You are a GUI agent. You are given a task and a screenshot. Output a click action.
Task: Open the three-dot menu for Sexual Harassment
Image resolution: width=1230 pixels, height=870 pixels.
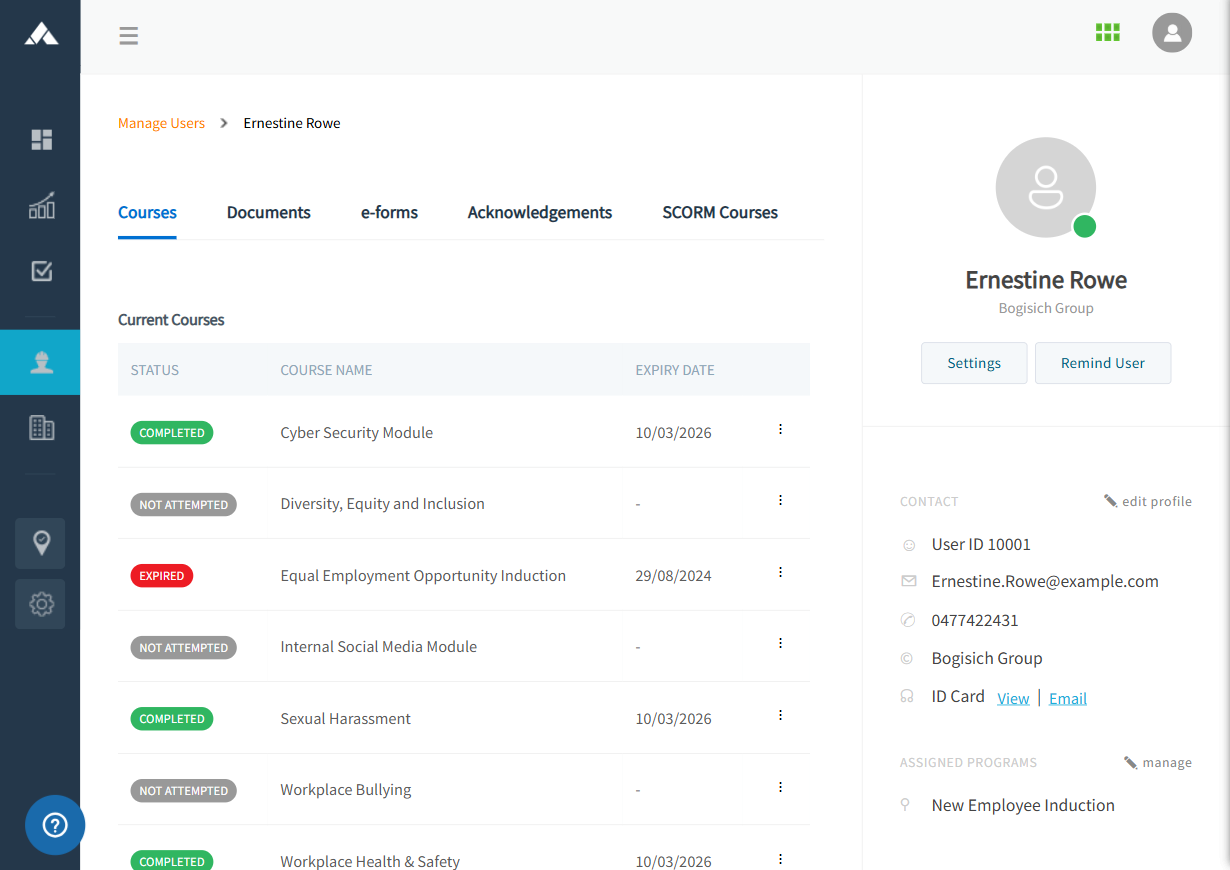tap(780, 716)
